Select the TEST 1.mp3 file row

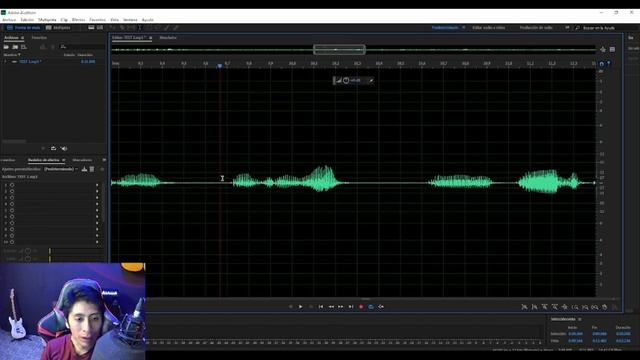53,62
